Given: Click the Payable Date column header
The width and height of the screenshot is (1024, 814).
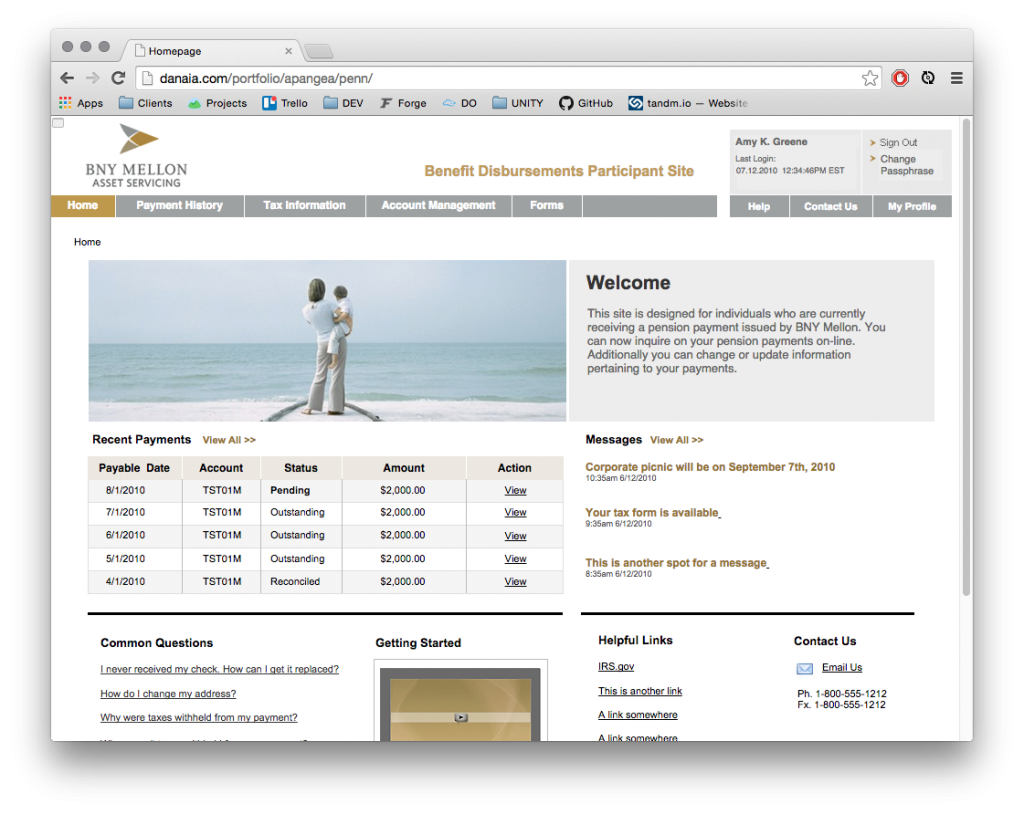Looking at the screenshot, I should coord(134,468).
